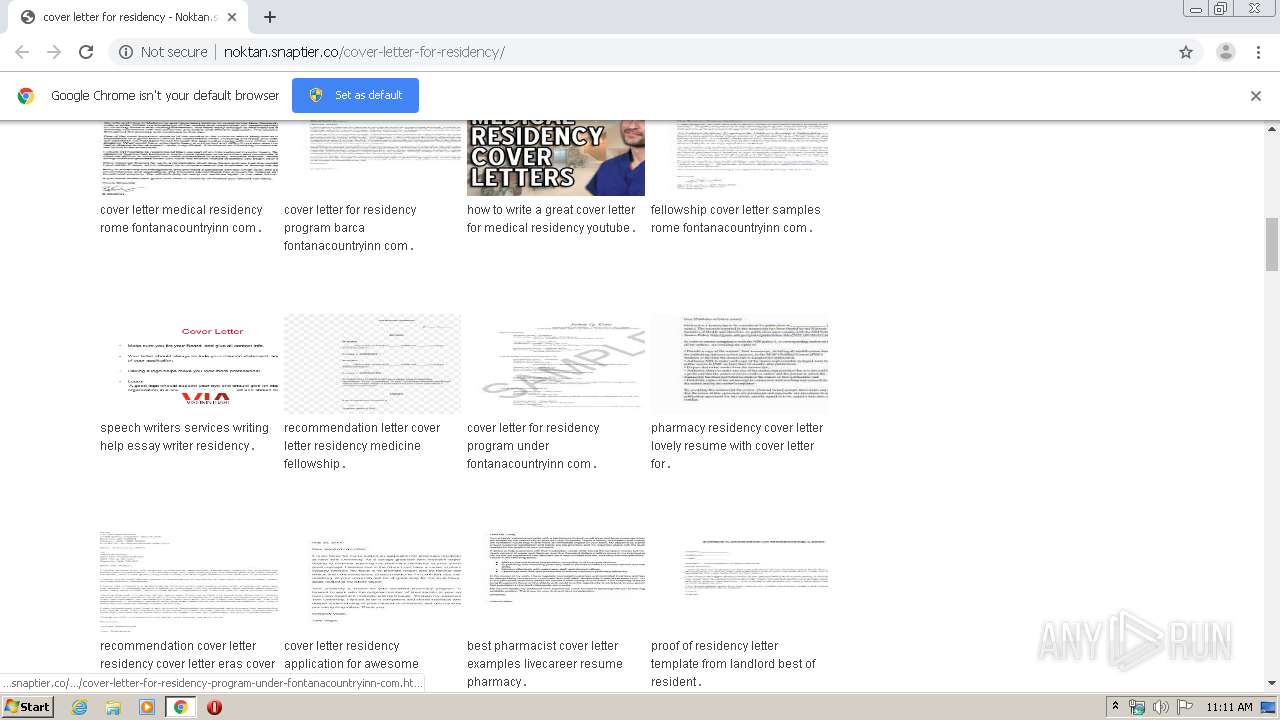
Task: Open the pharmacy residency cover letter thumbnail
Action: click(x=740, y=364)
